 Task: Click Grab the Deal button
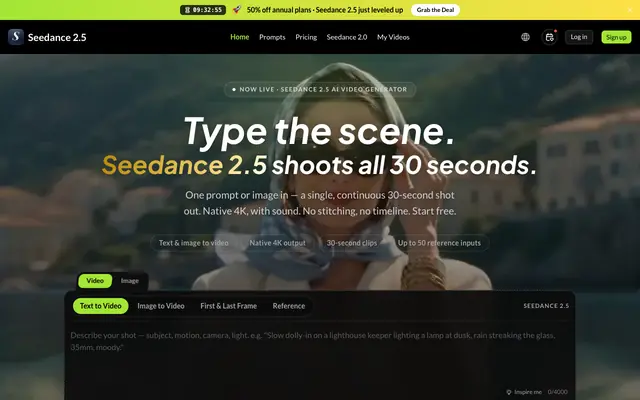tap(435, 10)
